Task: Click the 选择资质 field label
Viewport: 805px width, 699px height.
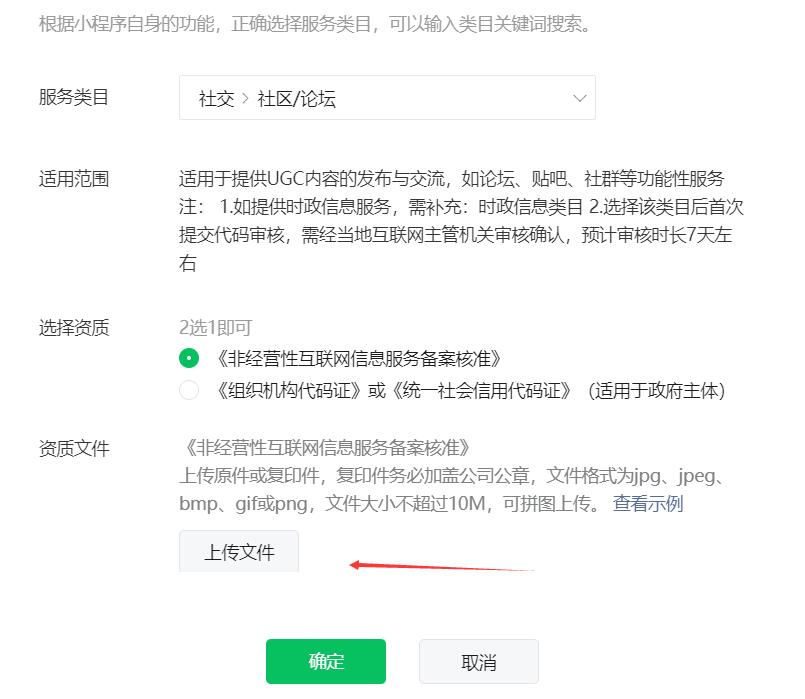Action: point(73,327)
